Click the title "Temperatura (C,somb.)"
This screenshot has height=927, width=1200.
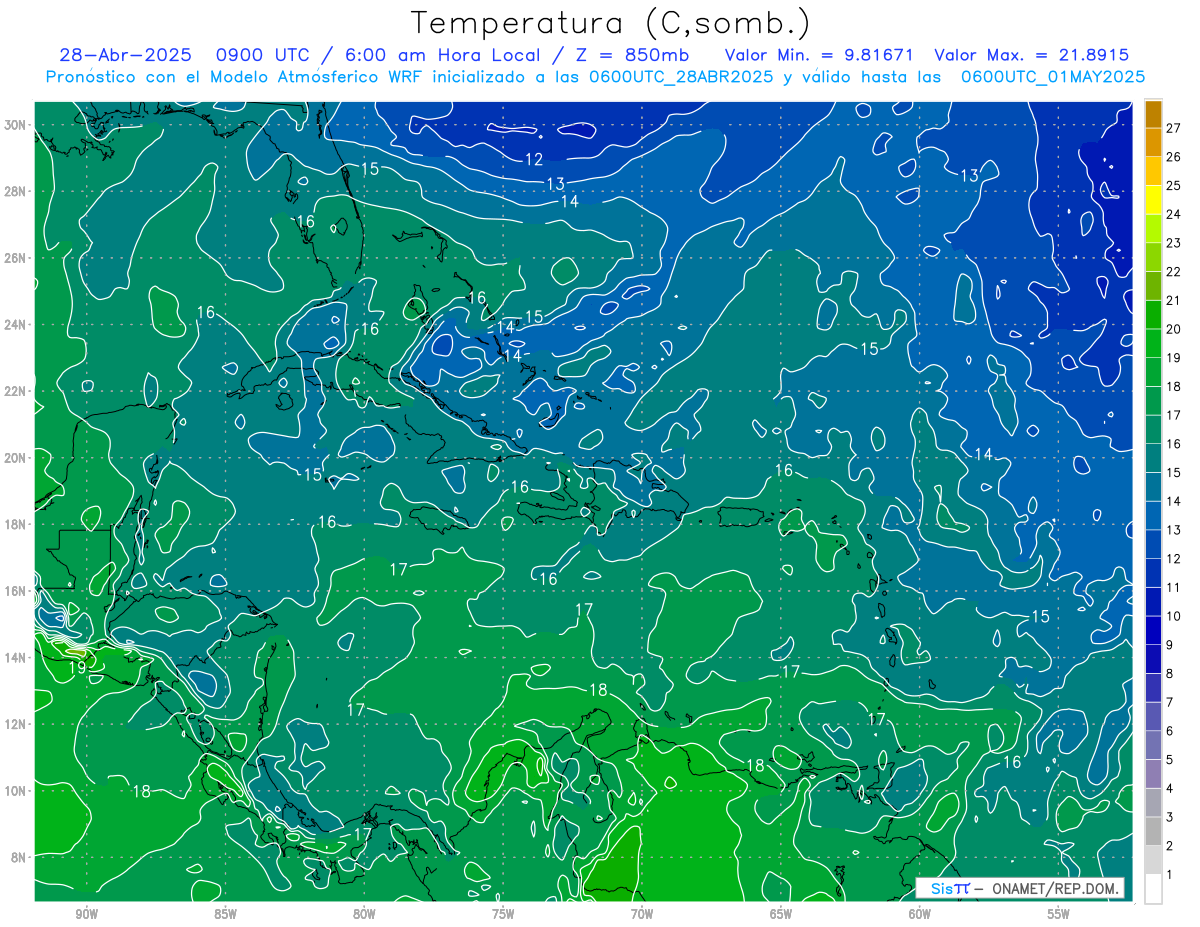(610, 23)
